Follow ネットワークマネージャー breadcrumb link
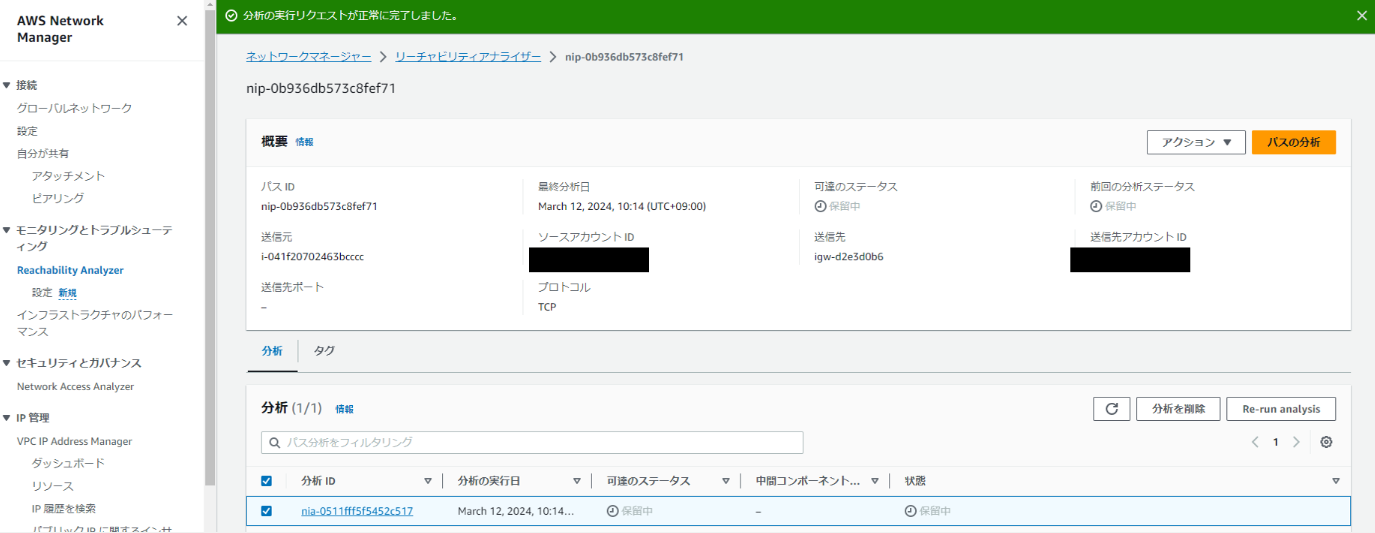Screen dimensions: 1375x533 [308, 57]
